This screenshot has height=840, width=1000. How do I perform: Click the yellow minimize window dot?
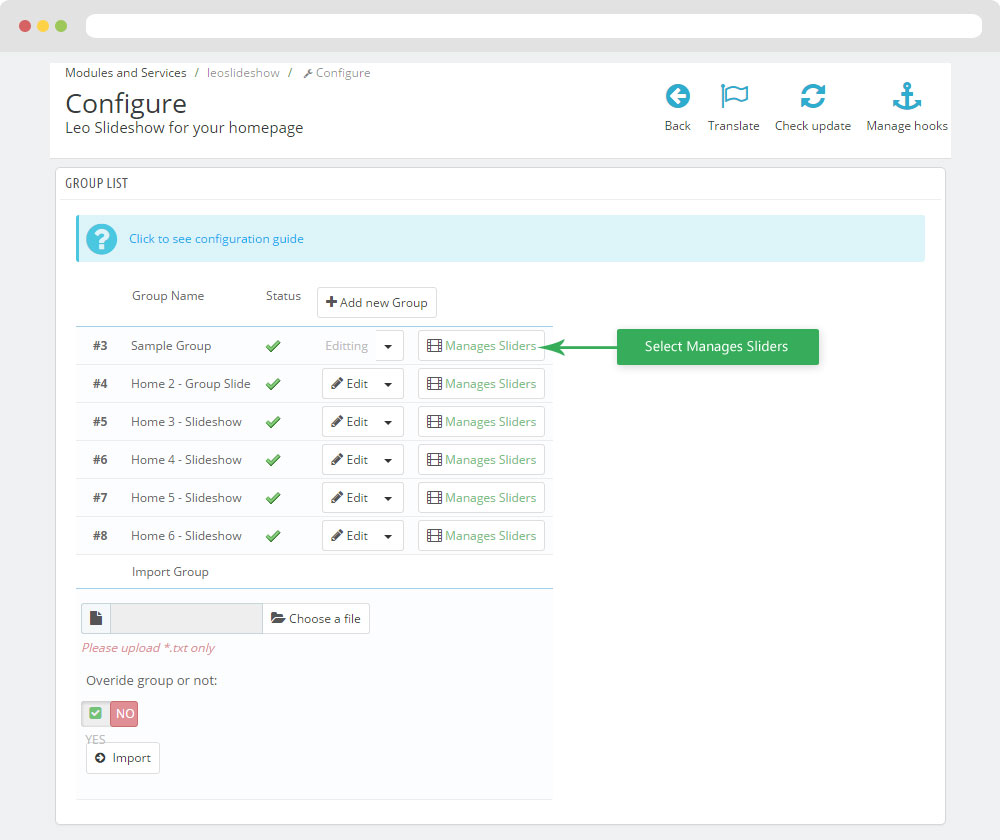(43, 26)
